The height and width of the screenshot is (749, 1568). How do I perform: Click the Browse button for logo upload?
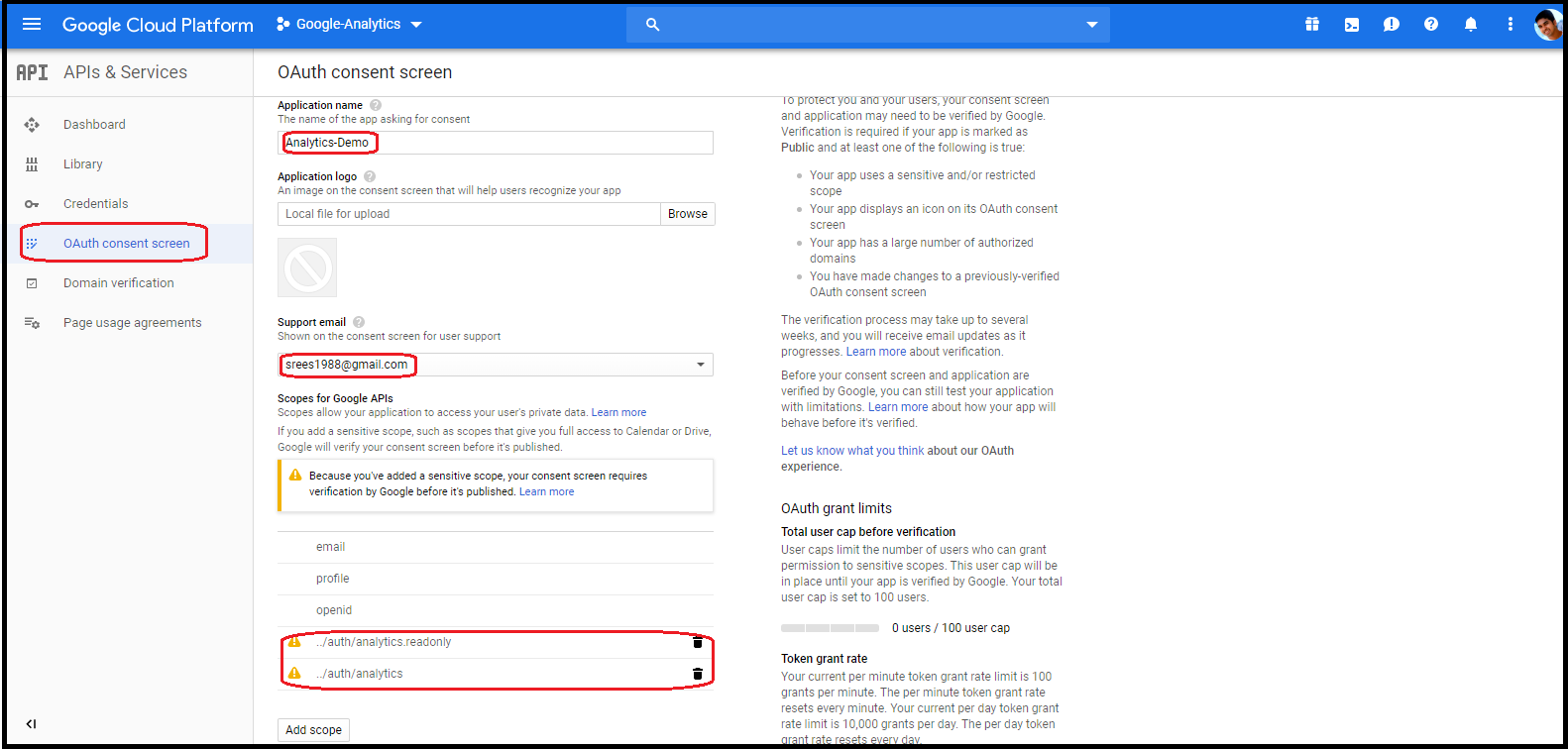[688, 214]
